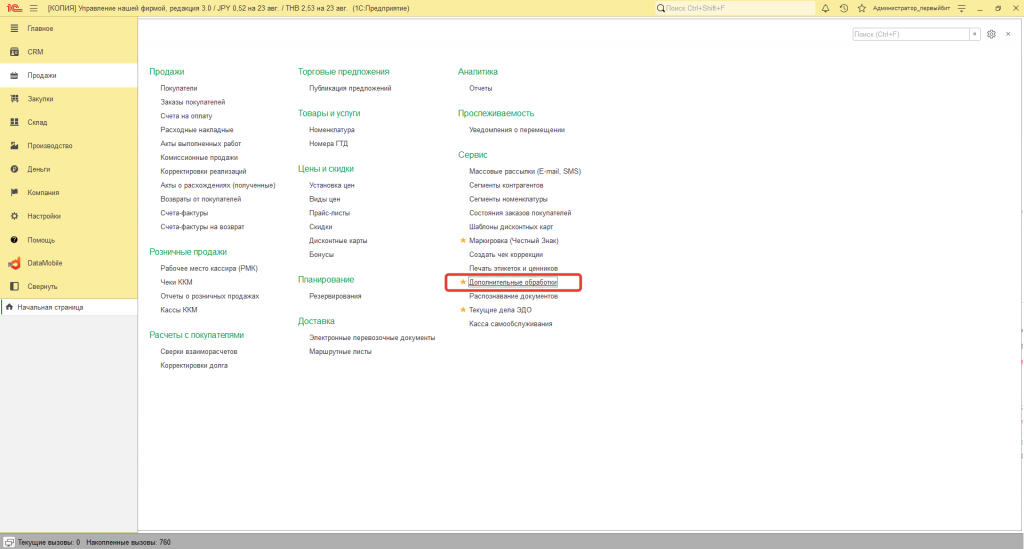
Task: Select the Производство factory icon
Action: (x=14, y=146)
